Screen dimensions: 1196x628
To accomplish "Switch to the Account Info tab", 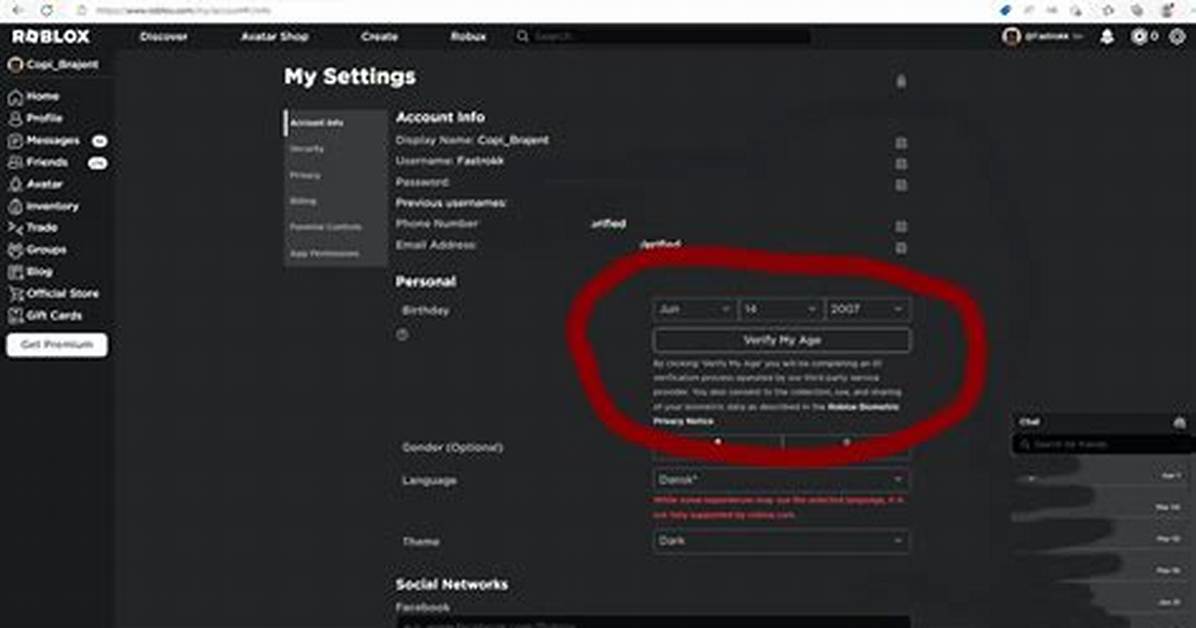I will [x=336, y=123].
